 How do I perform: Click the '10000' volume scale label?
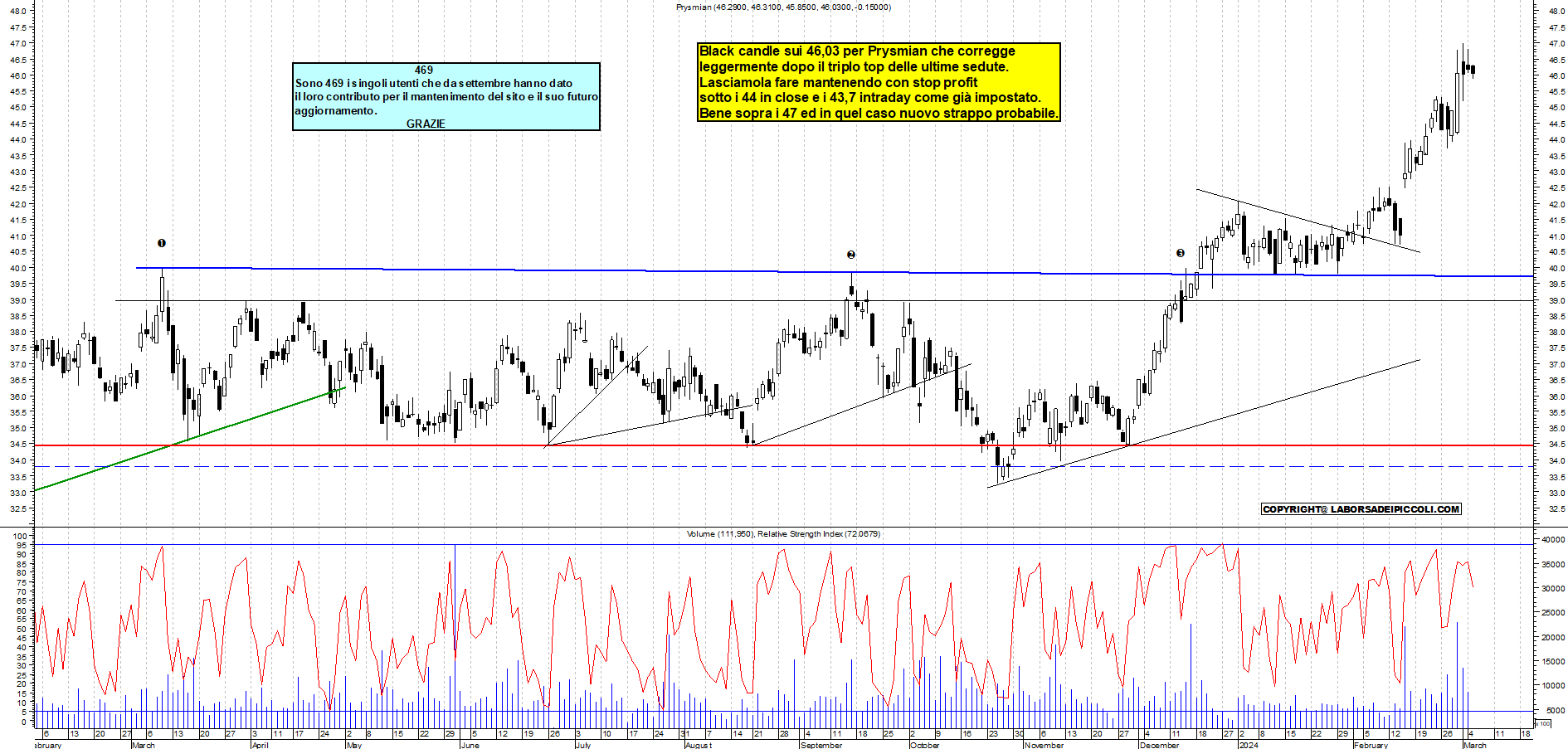[1553, 686]
